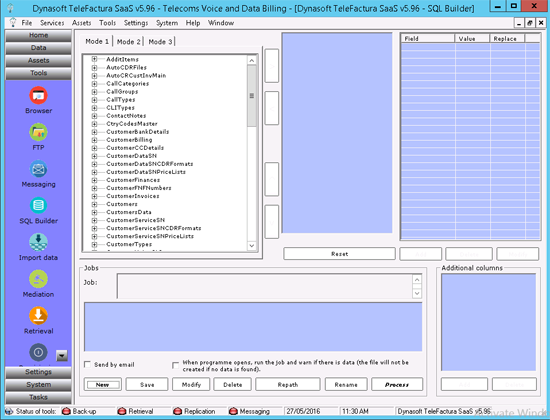
Task: Click the Job field up spinner arrow
Action: point(417,280)
